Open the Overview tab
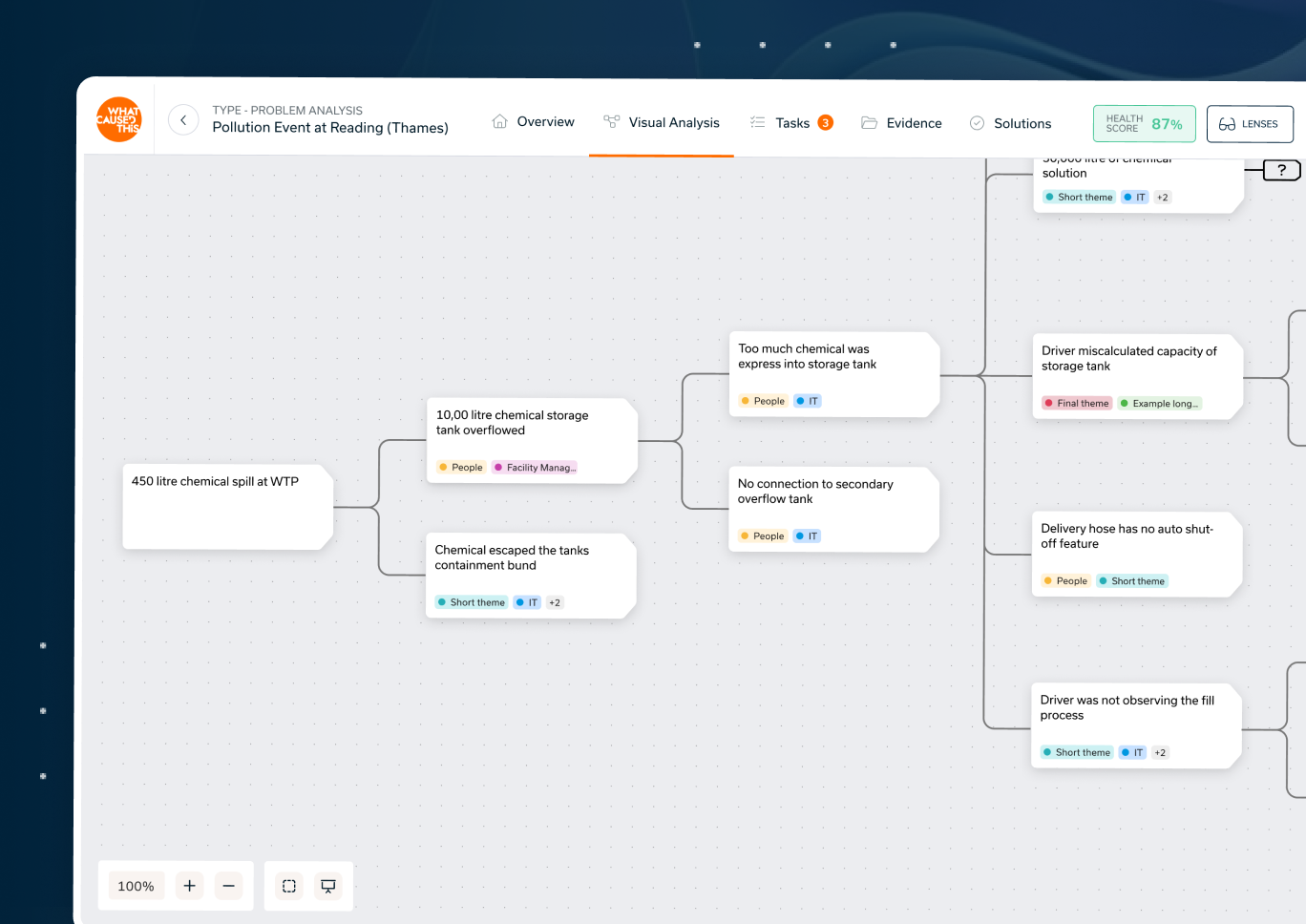The width and height of the screenshot is (1306, 924). (533, 122)
